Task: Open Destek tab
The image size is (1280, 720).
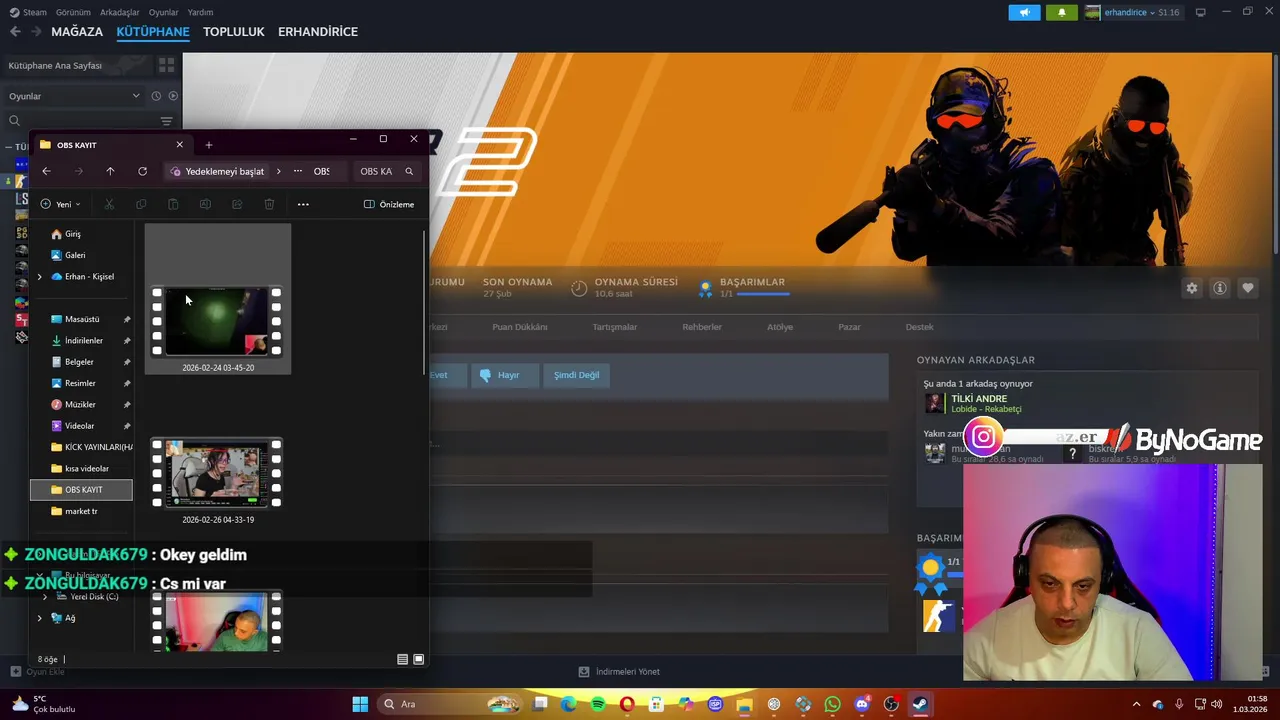Action: point(919,327)
